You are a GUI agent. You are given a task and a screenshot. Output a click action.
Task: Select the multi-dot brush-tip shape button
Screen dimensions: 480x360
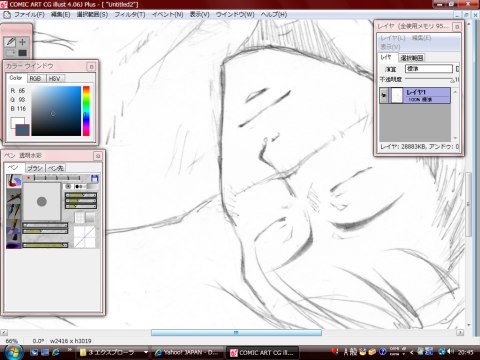[80, 186]
